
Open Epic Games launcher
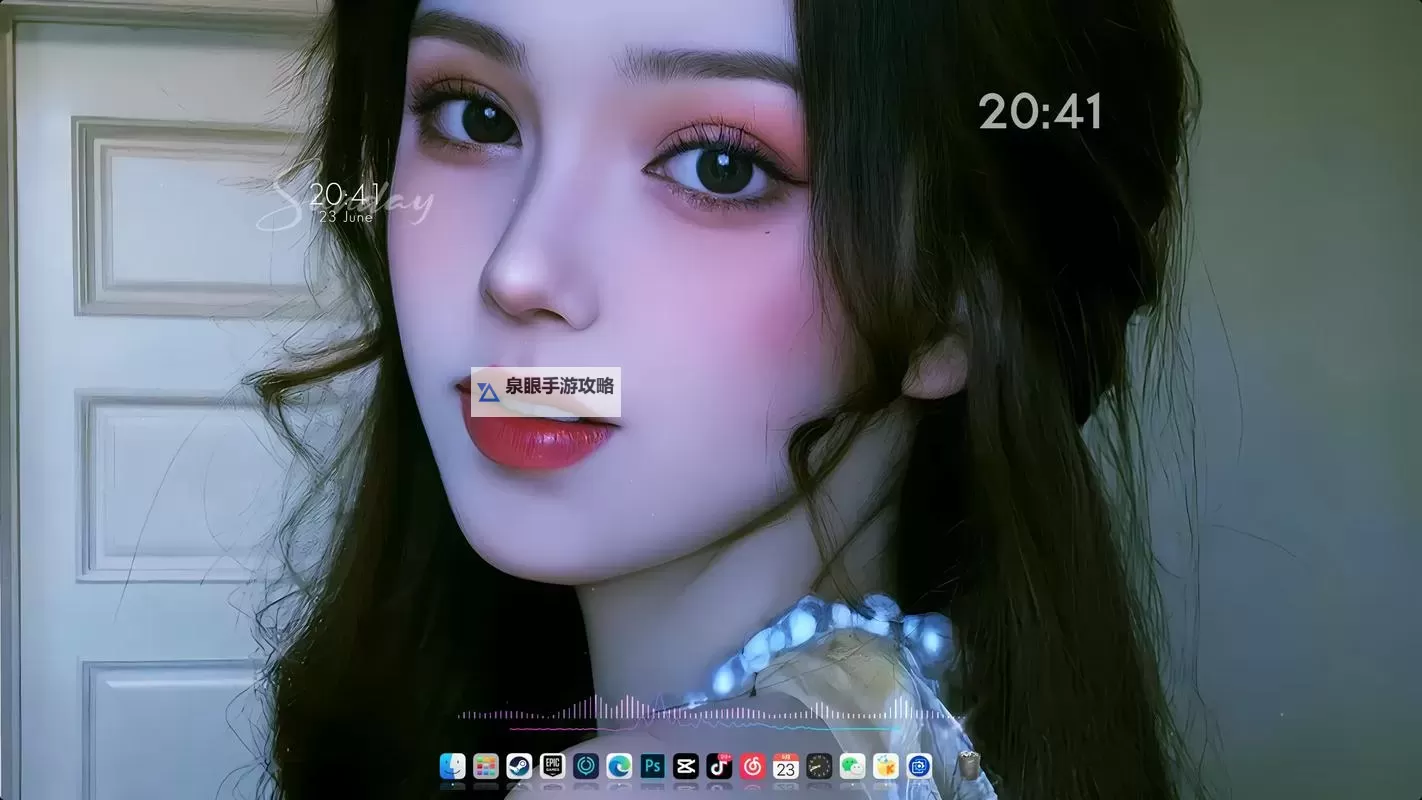pyautogui.click(x=552, y=767)
